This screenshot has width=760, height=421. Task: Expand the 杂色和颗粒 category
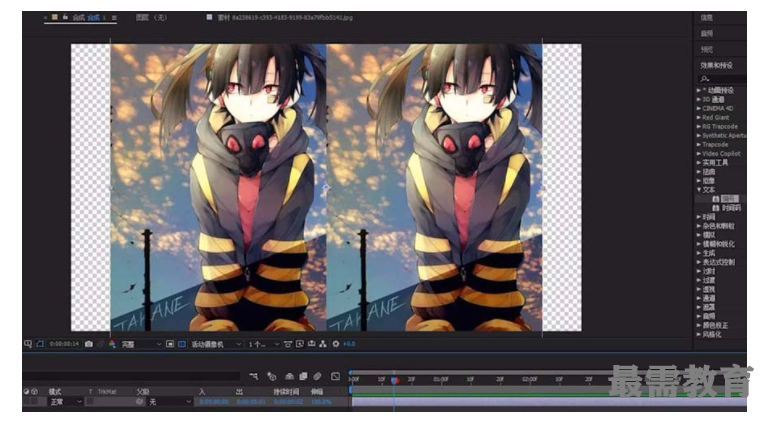(x=698, y=226)
